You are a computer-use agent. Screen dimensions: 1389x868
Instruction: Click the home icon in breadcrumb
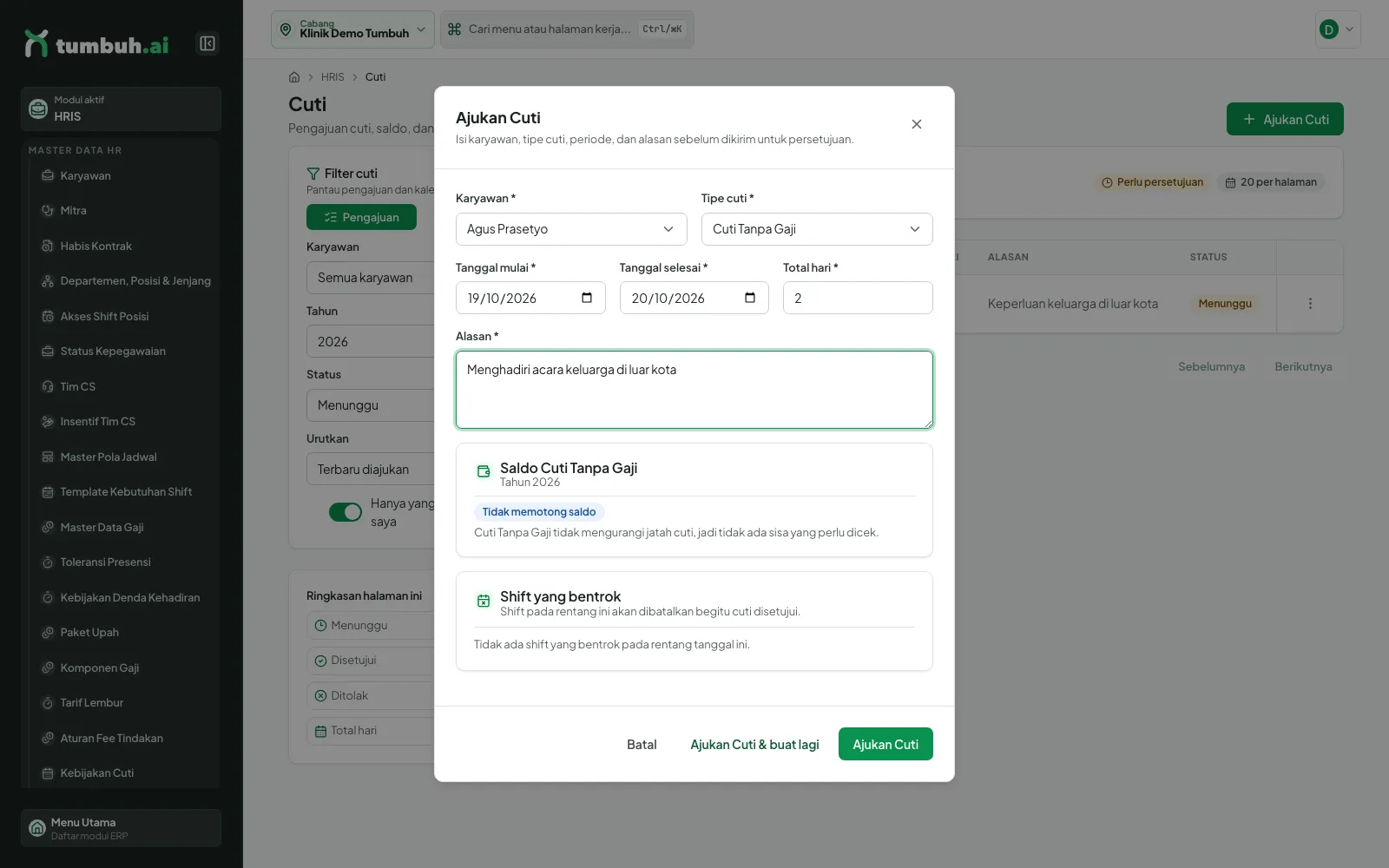coord(294,77)
